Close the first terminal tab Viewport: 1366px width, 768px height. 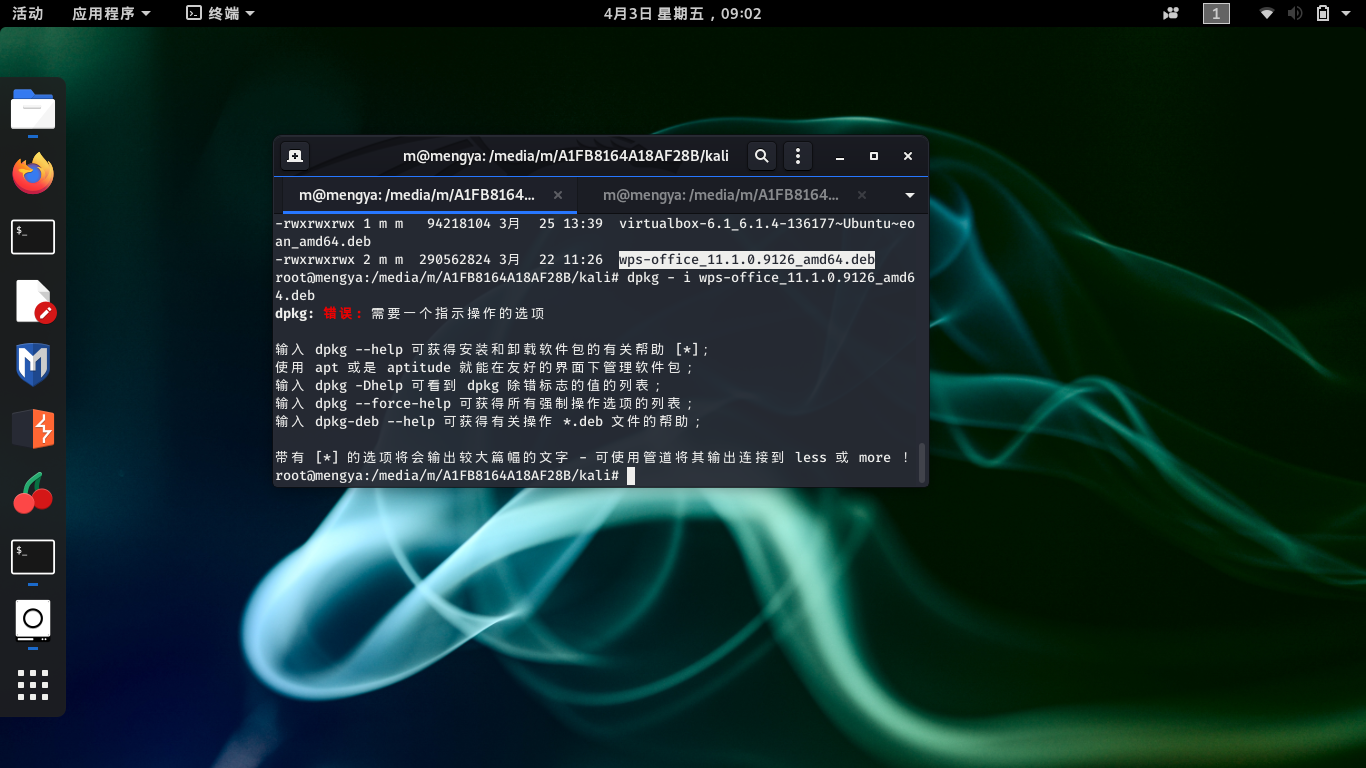[x=558, y=195]
